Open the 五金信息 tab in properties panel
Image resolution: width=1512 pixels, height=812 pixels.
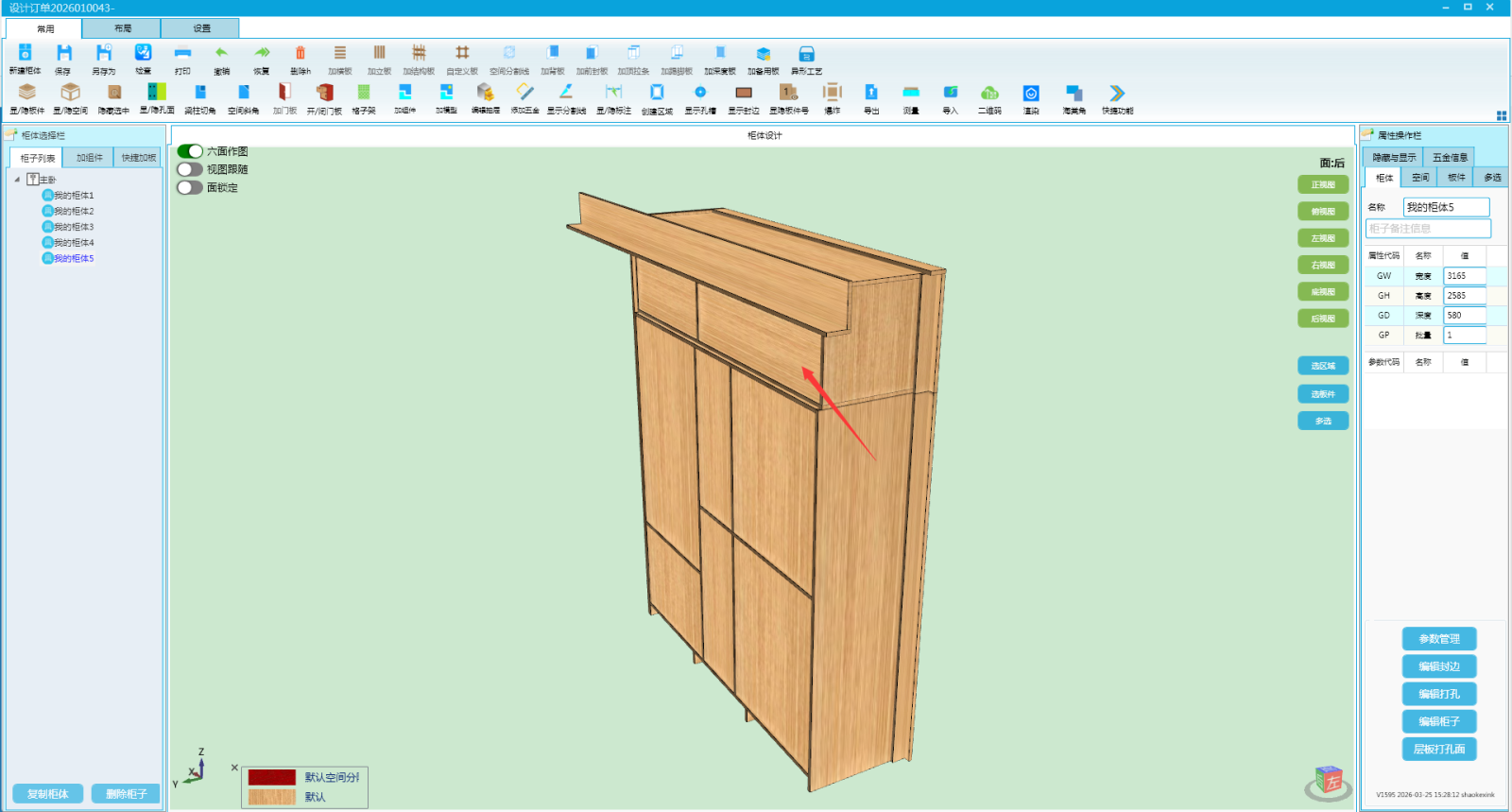[x=1450, y=158]
